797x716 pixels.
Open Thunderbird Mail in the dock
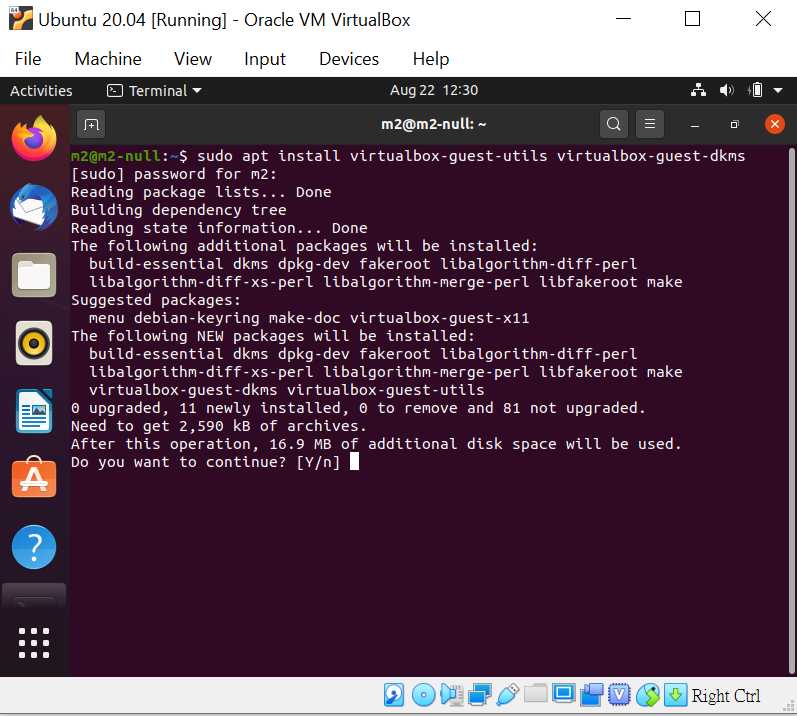tap(34, 207)
